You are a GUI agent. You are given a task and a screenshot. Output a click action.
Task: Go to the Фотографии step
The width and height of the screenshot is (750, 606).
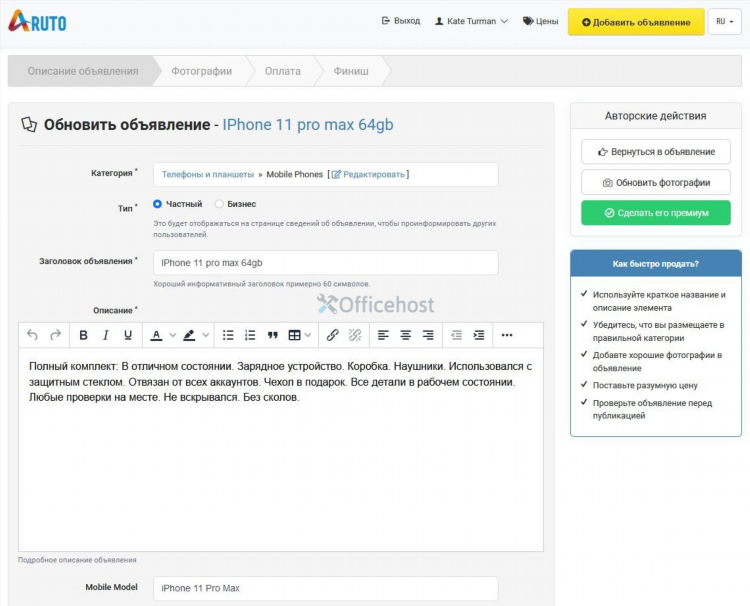click(x=201, y=71)
